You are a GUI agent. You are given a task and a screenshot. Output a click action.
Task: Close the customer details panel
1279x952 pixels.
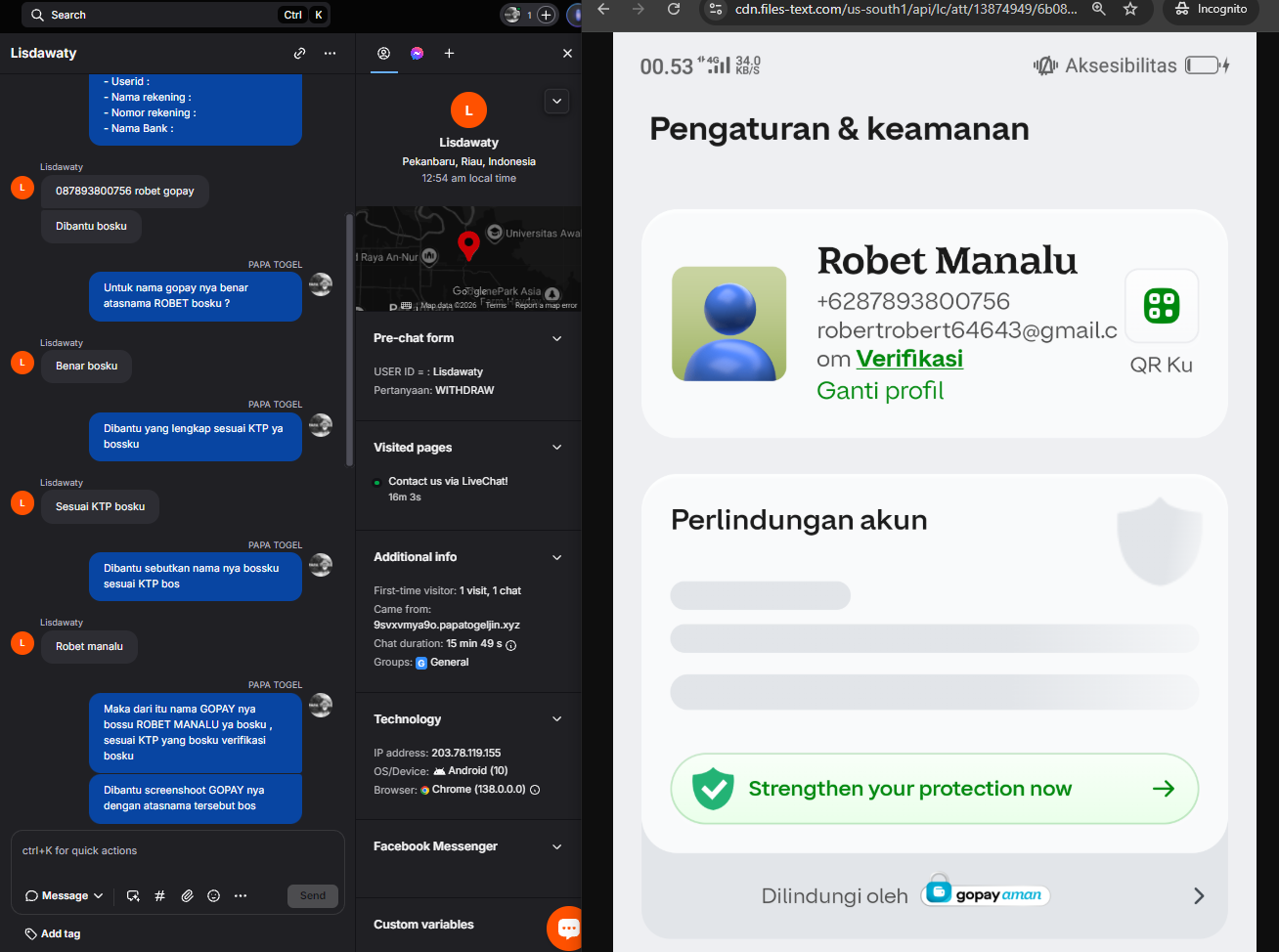[x=567, y=53]
